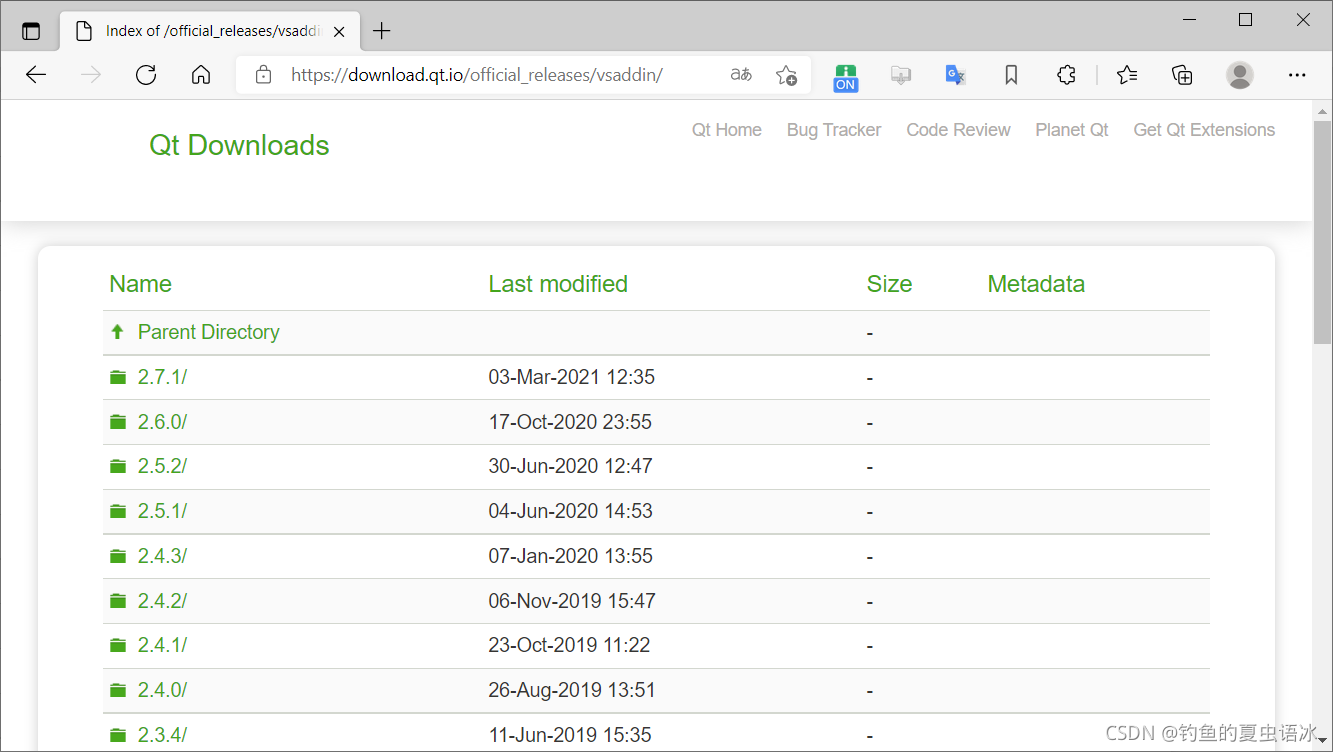The image size is (1333, 752).
Task: Select the Index of /official_releases tab
Action: point(210,31)
